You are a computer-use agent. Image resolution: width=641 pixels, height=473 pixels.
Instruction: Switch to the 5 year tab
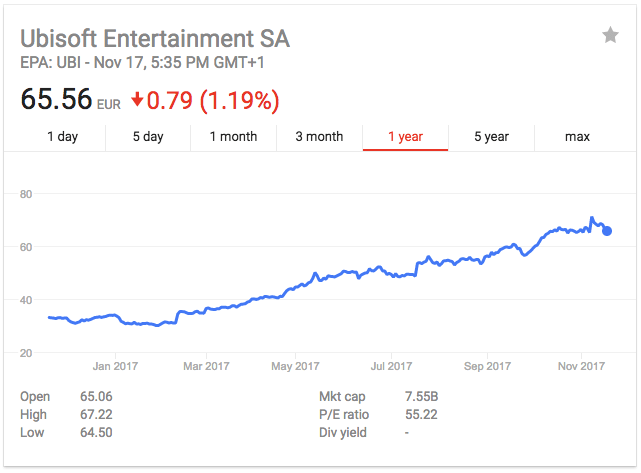tap(491, 137)
